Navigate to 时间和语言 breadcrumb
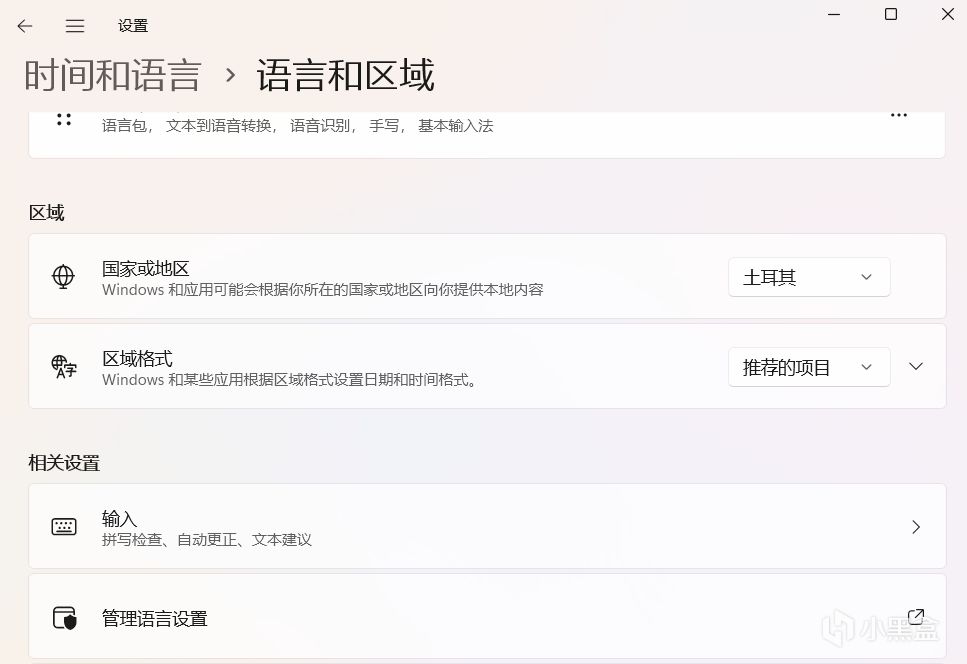This screenshot has height=664, width=967. 113,75
